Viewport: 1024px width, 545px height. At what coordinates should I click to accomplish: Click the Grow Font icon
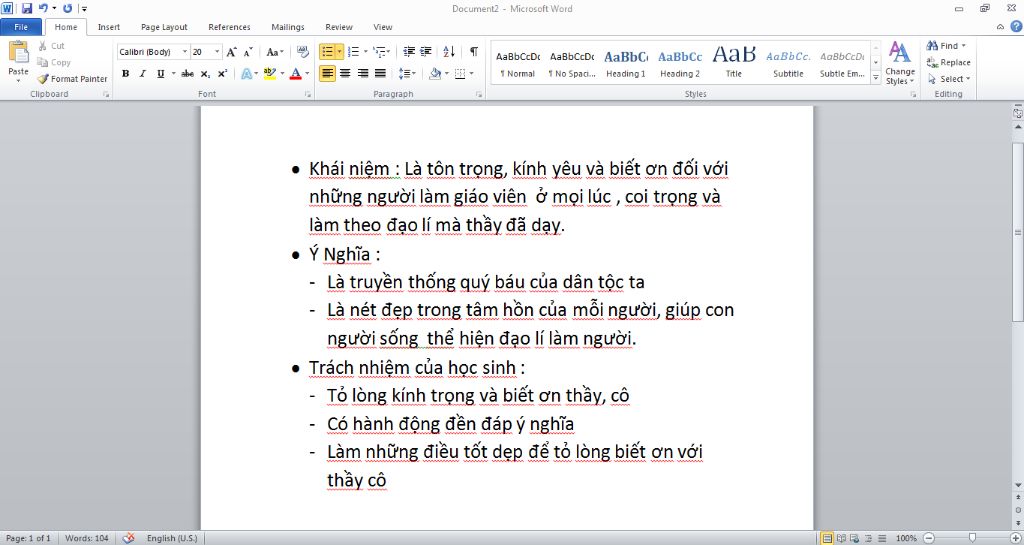click(231, 51)
